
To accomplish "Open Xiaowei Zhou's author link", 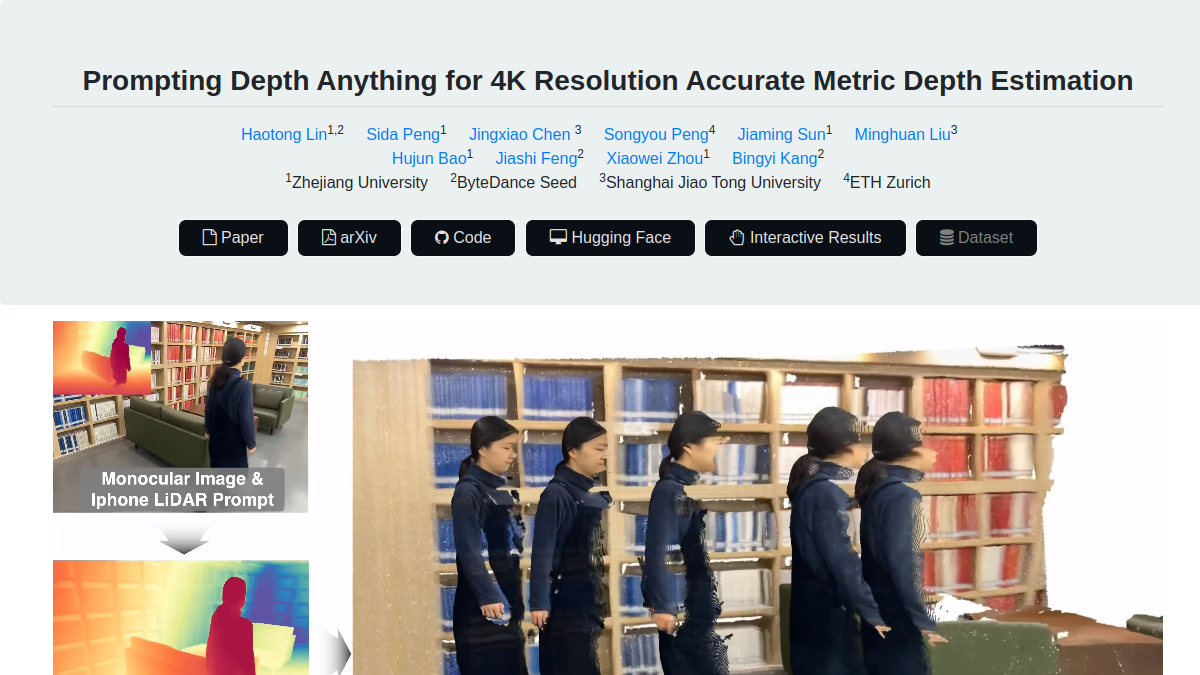I will tap(654, 158).
